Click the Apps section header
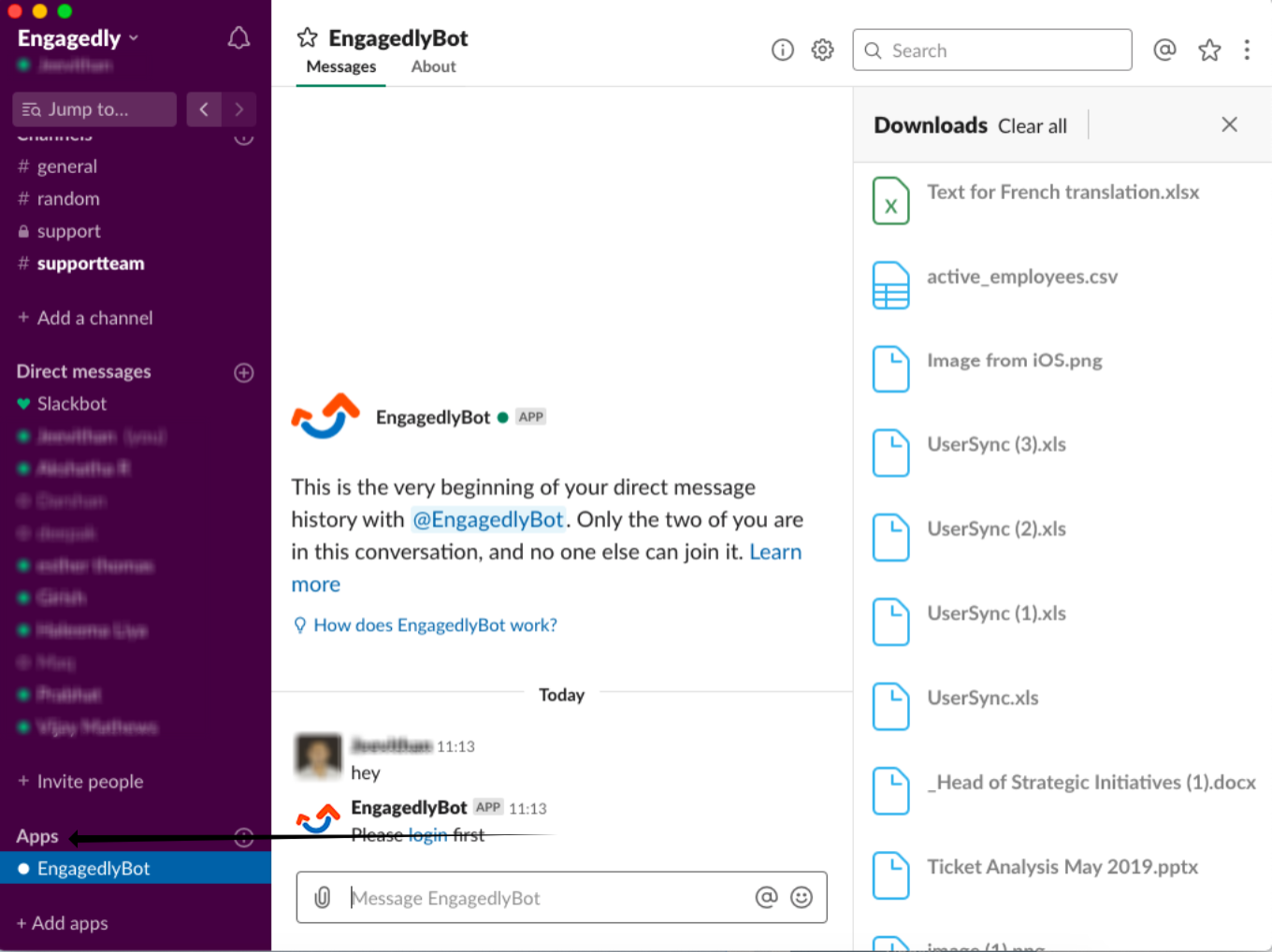1272x952 pixels. tap(37, 836)
